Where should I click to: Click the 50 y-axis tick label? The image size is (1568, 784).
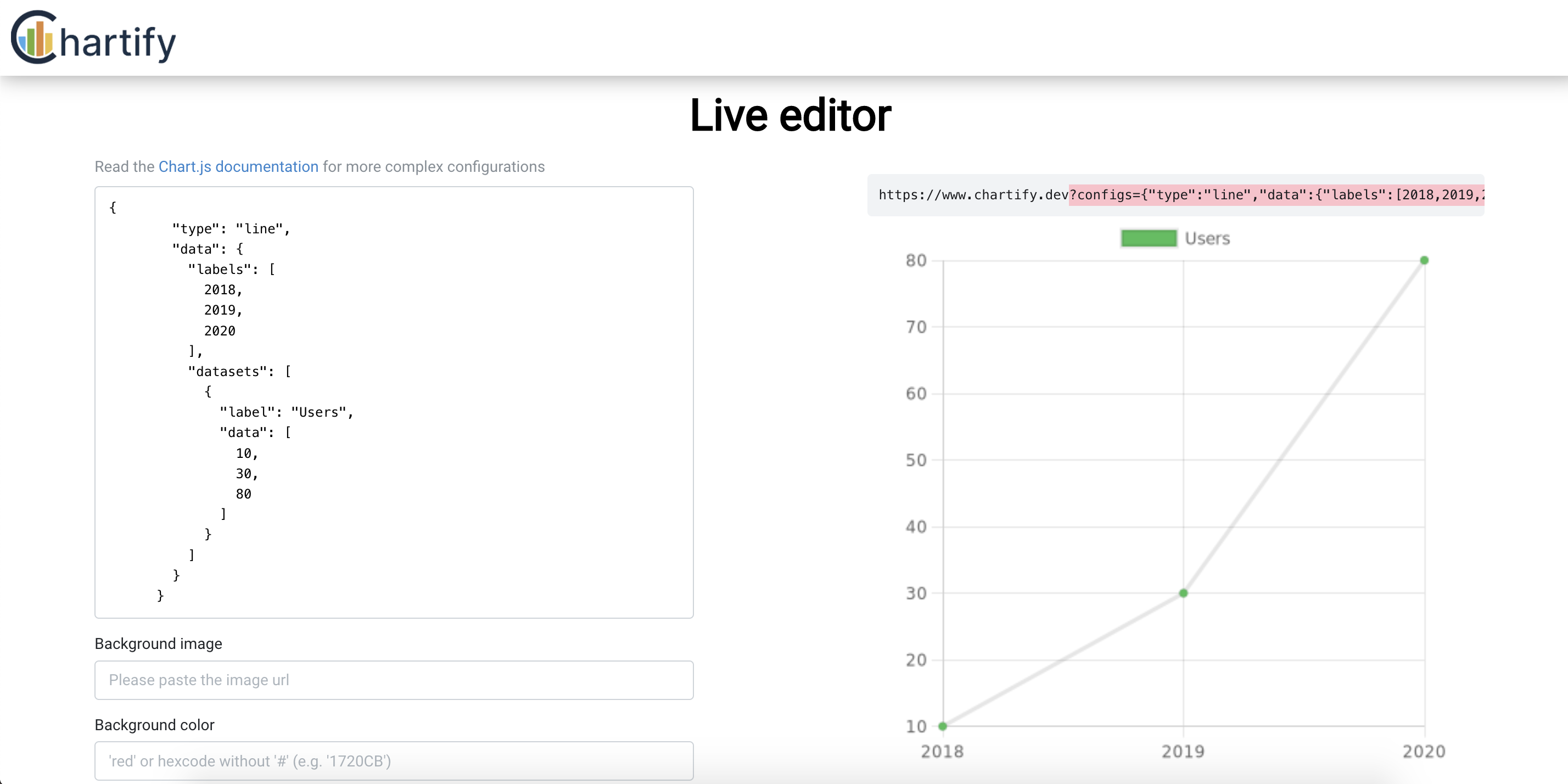pyautogui.click(x=915, y=460)
